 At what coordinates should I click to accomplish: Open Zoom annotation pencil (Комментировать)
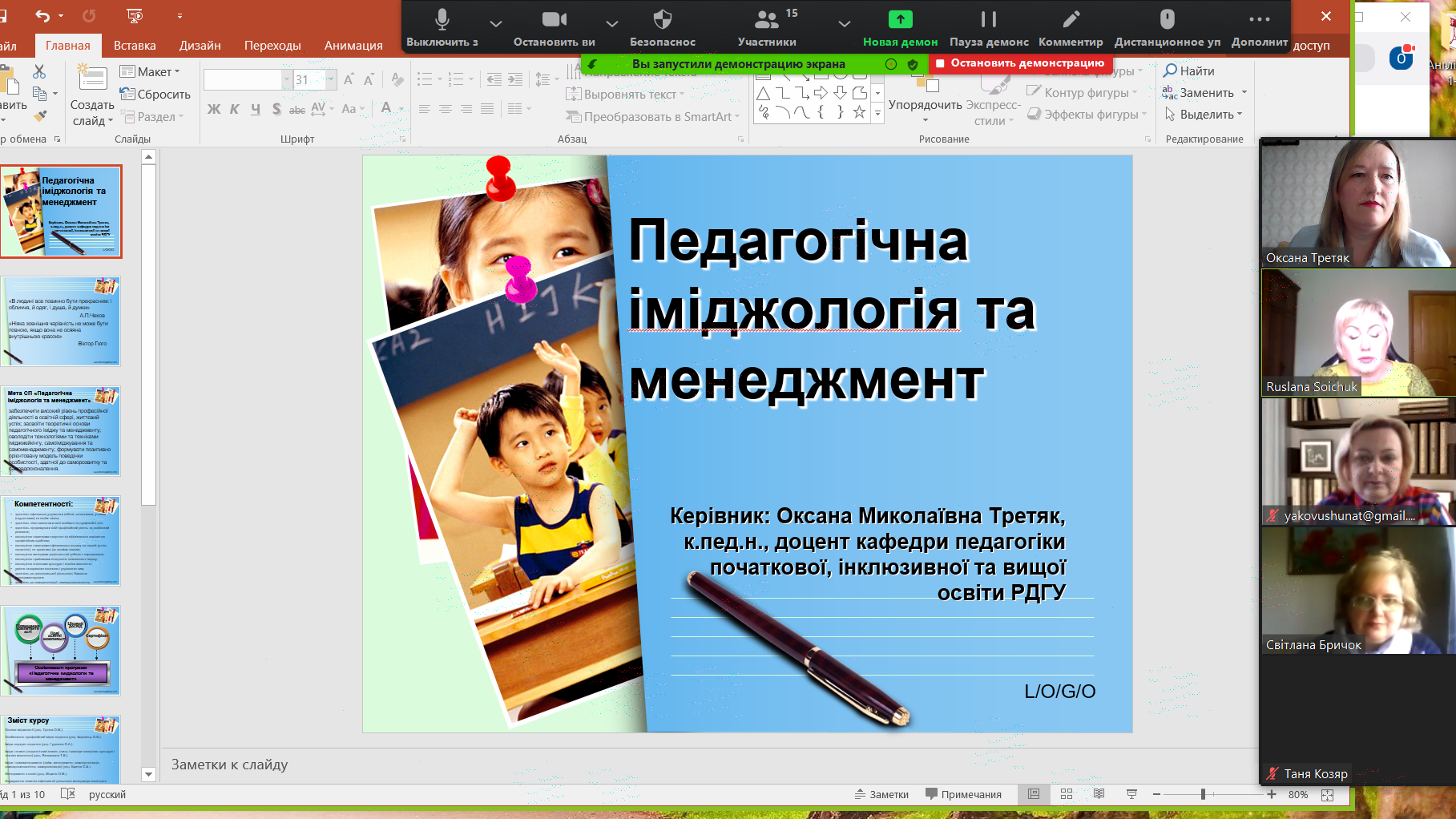[x=1071, y=27]
